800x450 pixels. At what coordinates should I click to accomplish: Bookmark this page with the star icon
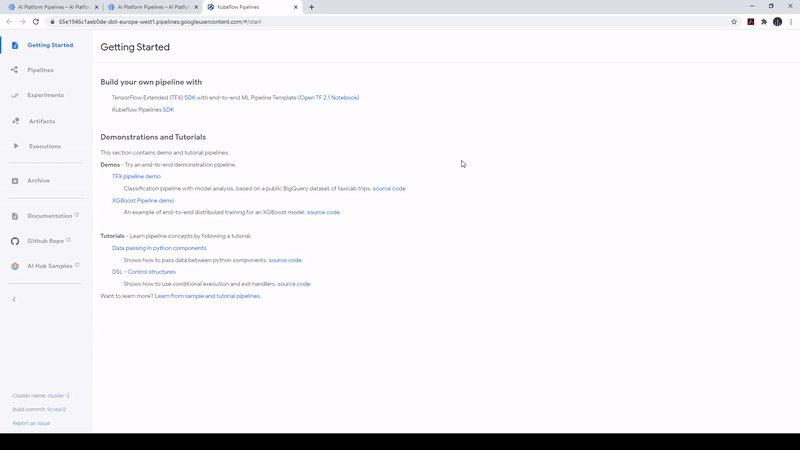coord(734,22)
